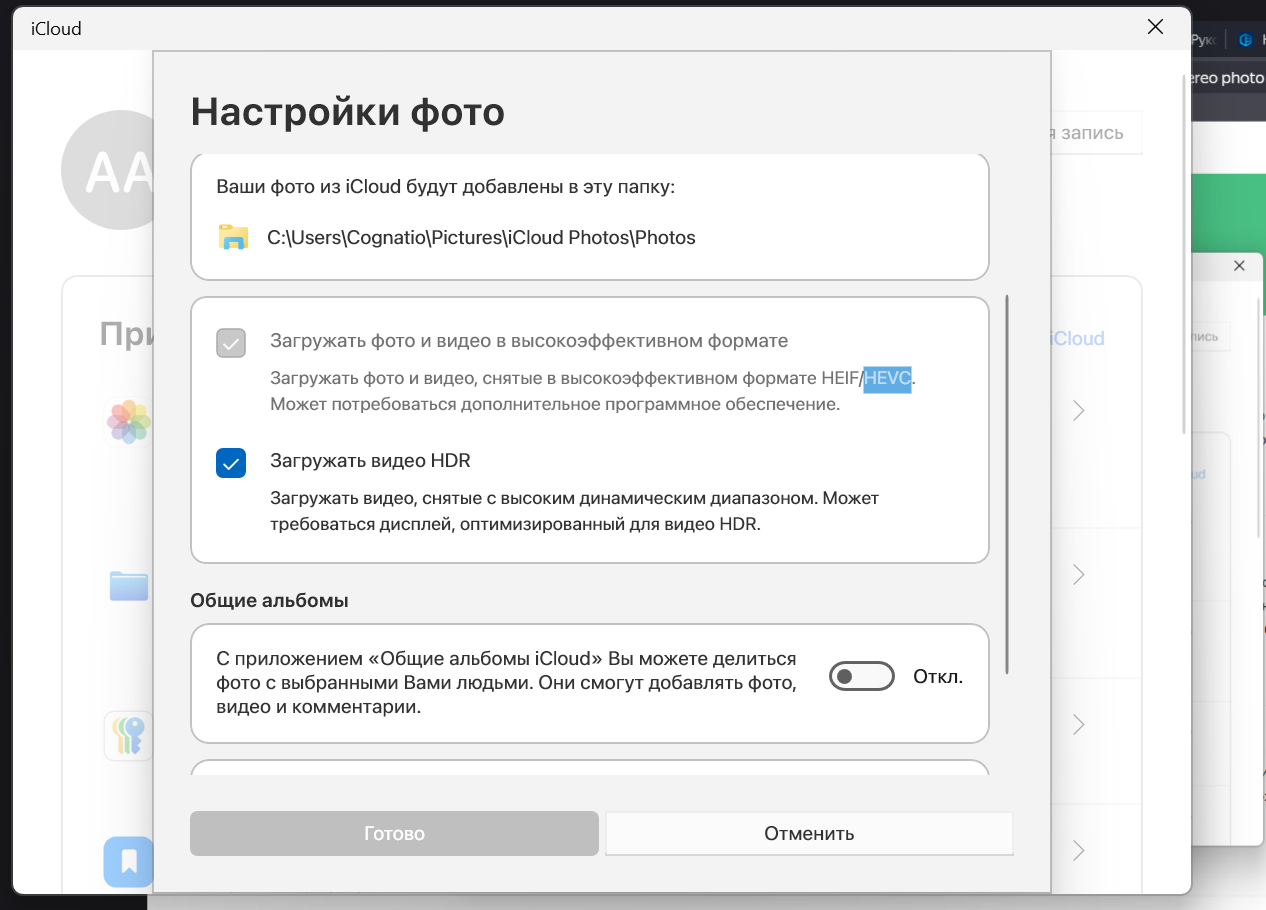
Task: Expand the iCloud Drive row chevron
Action: pyautogui.click(x=1078, y=574)
